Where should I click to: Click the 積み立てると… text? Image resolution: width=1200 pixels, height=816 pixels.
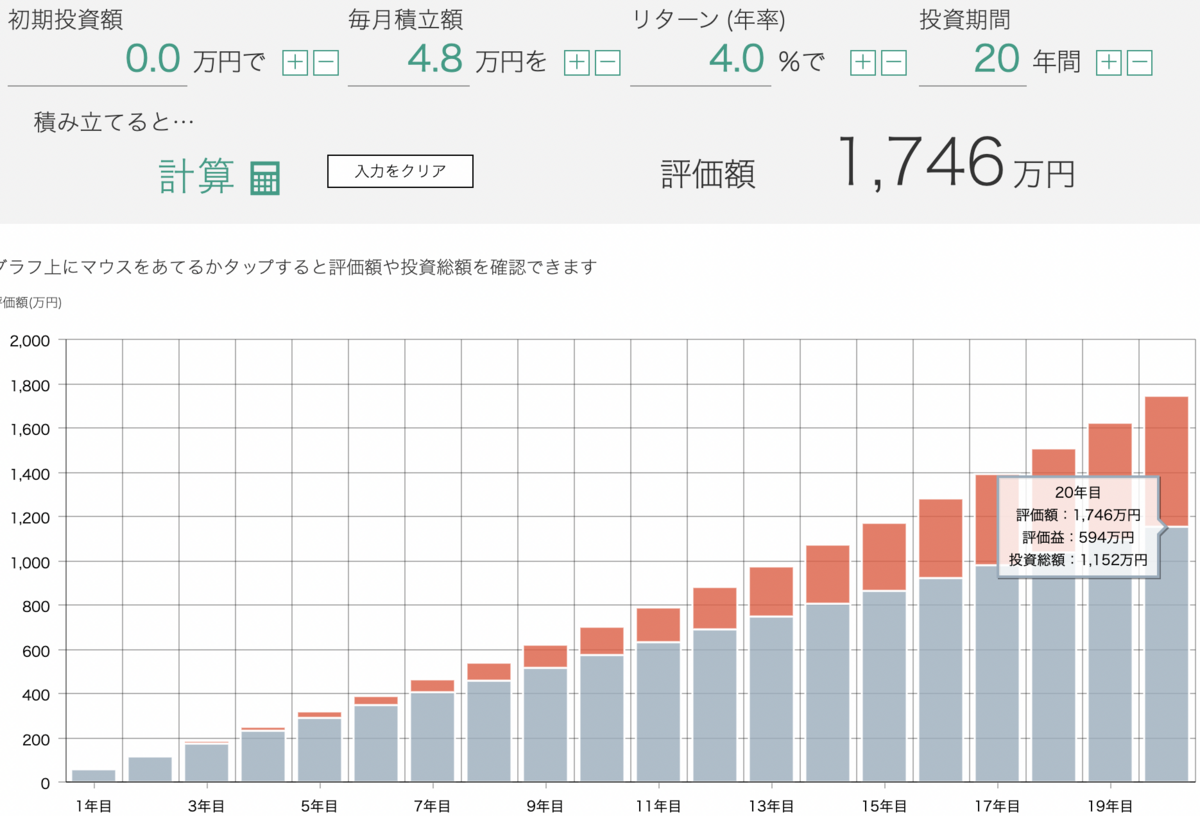point(114,122)
